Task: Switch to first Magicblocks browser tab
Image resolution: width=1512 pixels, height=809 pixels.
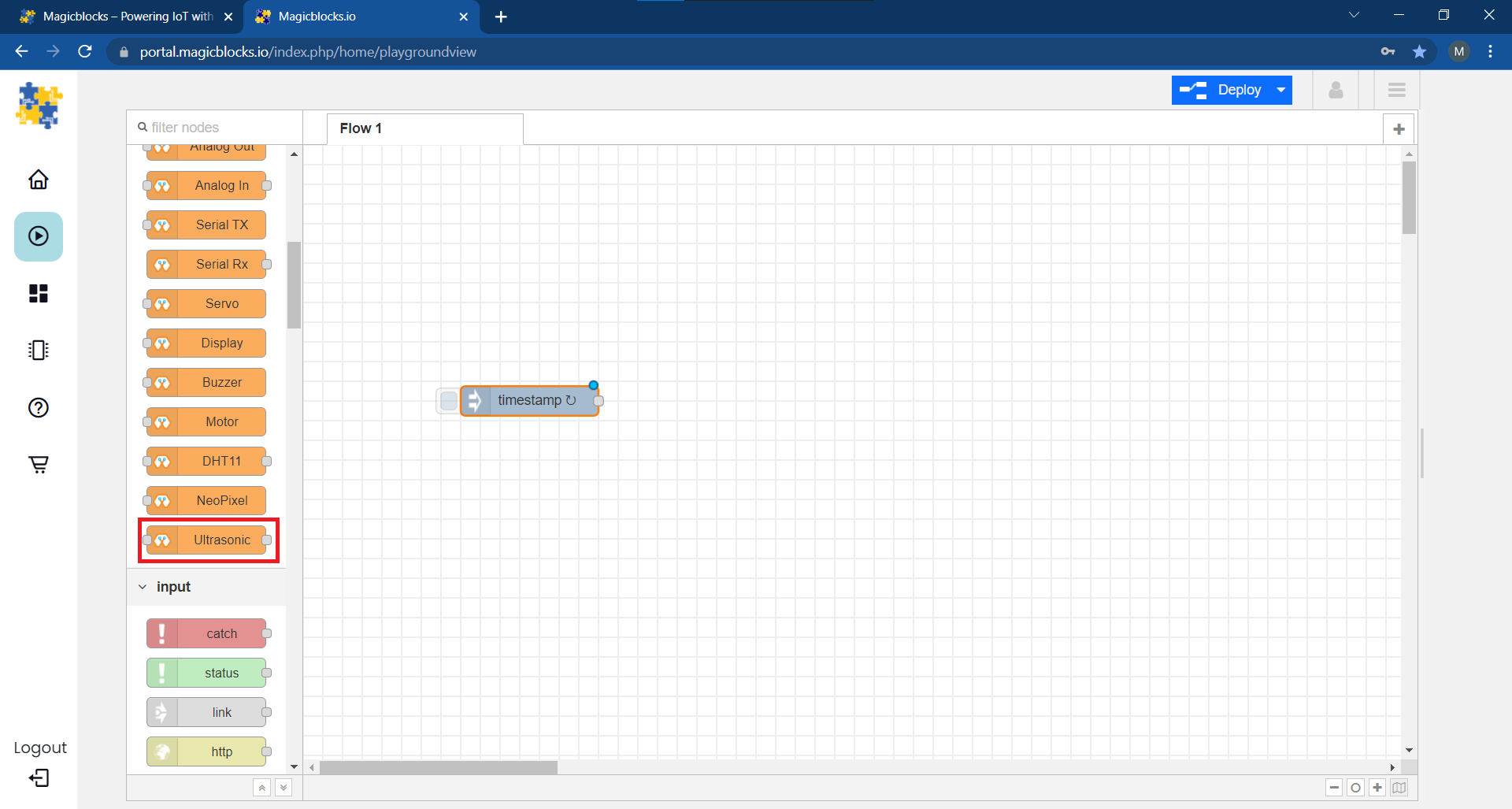Action: tap(126, 17)
